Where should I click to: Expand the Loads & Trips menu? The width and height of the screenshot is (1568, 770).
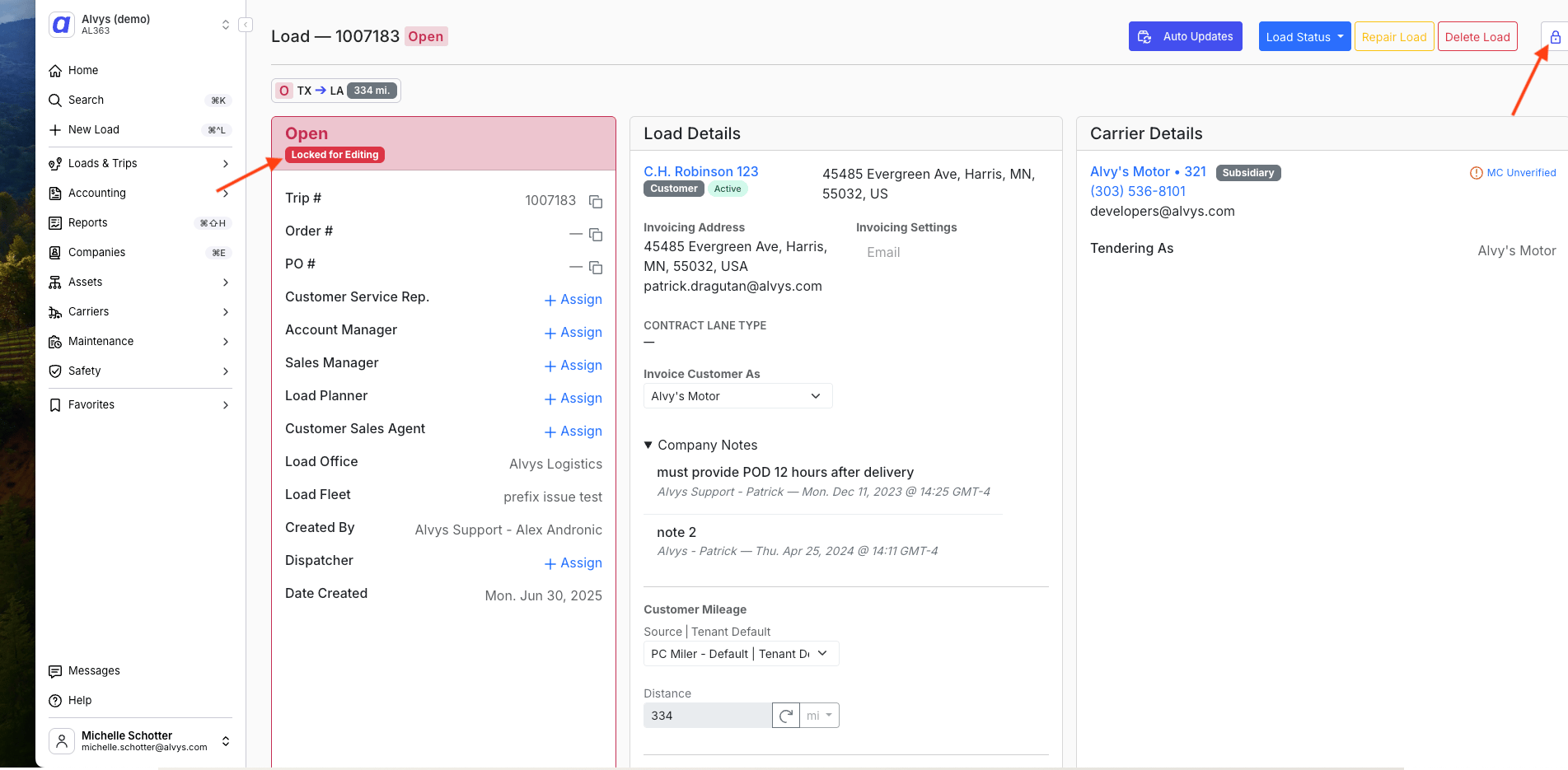(x=140, y=164)
